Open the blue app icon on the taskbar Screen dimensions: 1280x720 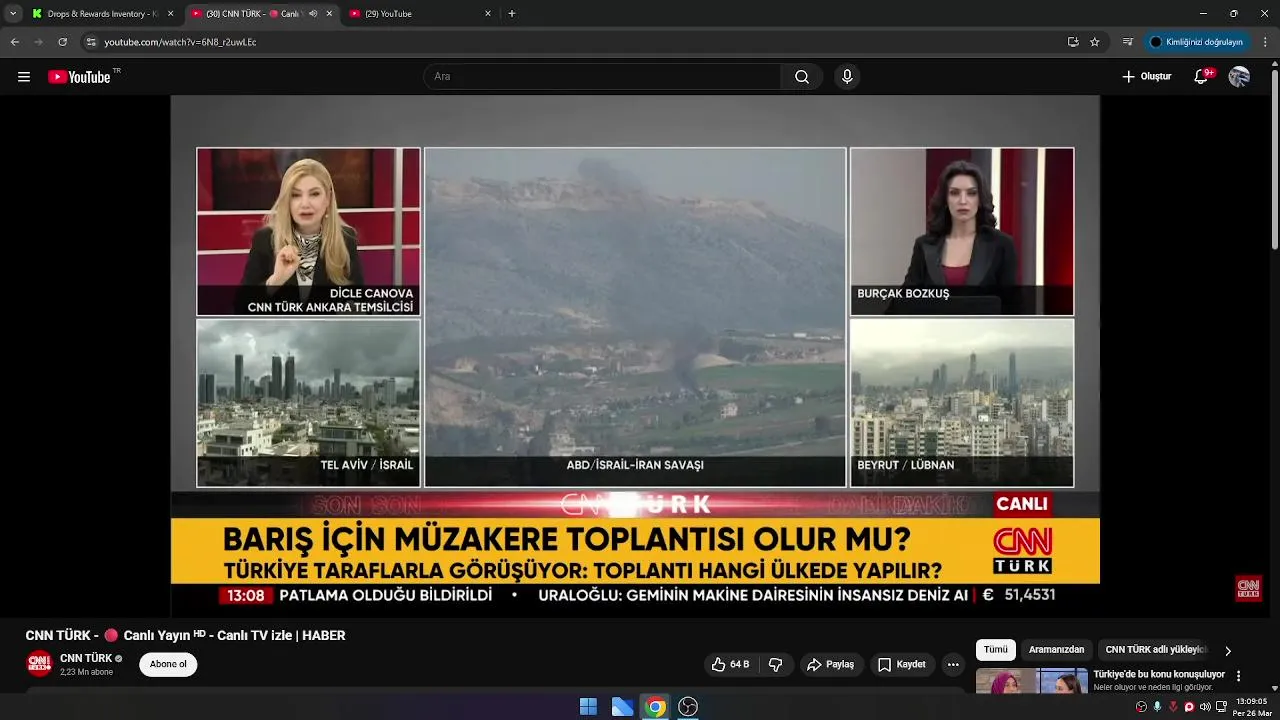tap(622, 707)
